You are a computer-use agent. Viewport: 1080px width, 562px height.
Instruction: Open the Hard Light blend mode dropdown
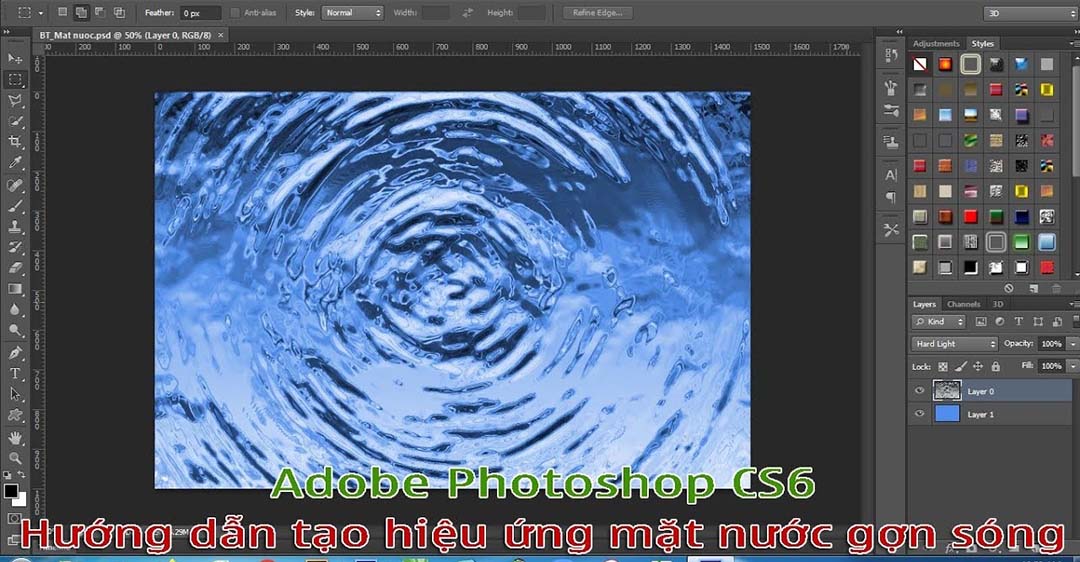pos(954,344)
